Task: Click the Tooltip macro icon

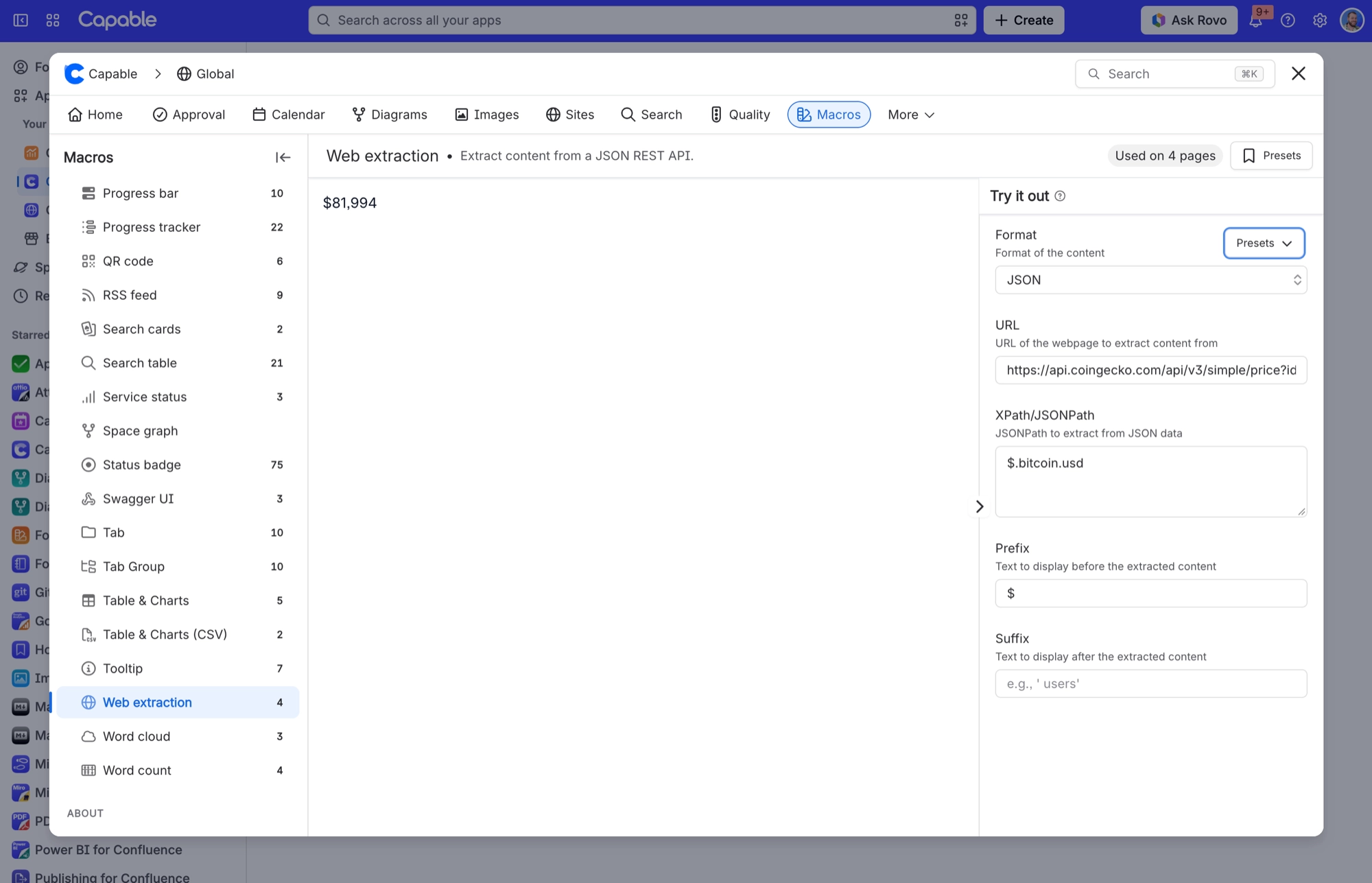Action: (x=88, y=668)
